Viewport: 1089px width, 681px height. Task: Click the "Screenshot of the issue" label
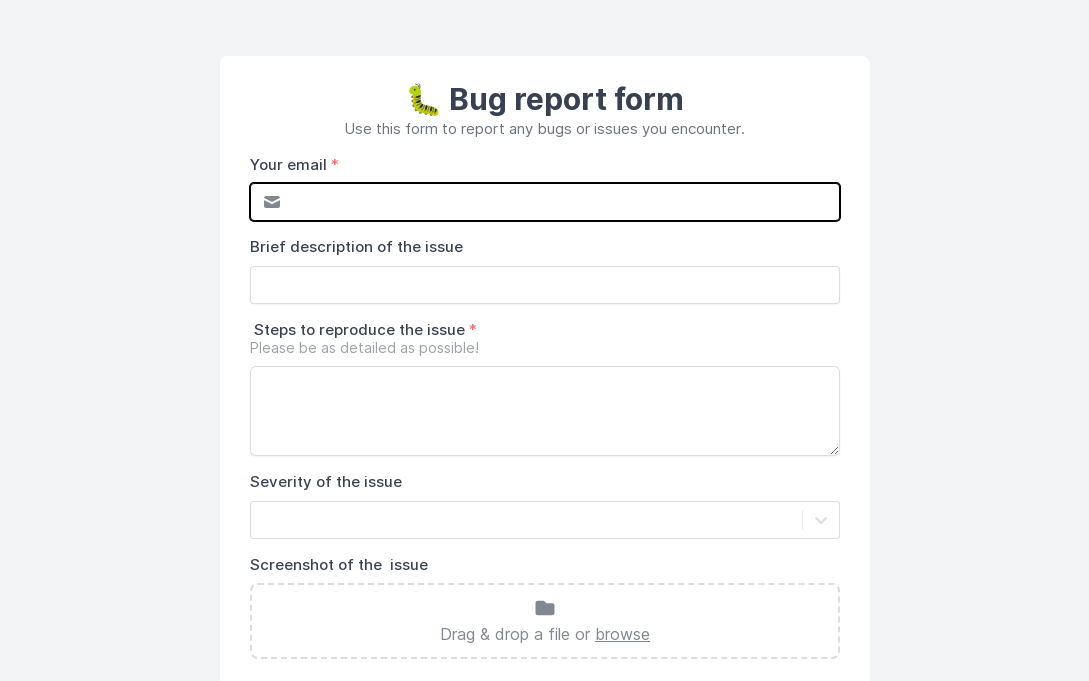coord(339,565)
